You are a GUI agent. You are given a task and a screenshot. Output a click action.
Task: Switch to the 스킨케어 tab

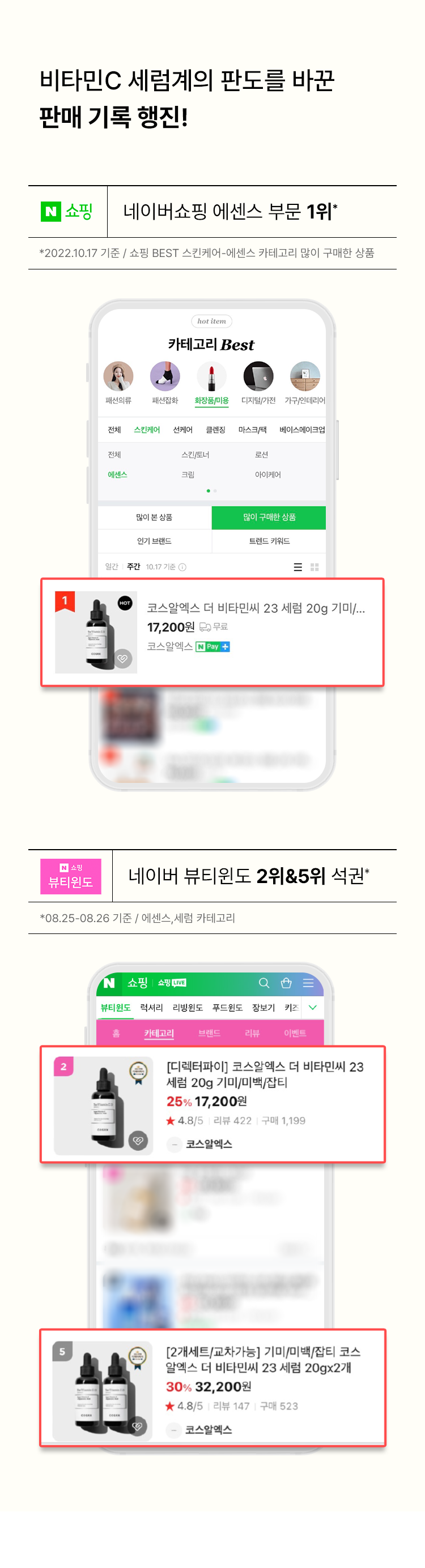pos(146,430)
